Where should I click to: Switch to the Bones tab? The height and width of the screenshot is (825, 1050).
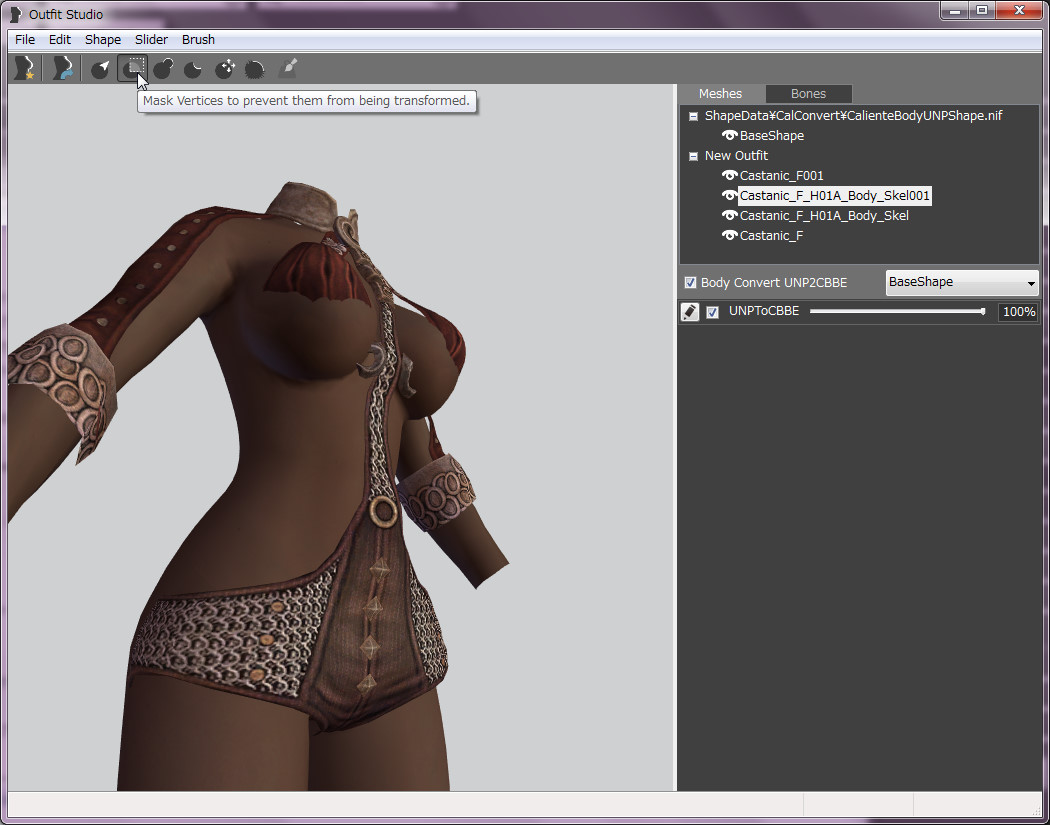(x=808, y=94)
